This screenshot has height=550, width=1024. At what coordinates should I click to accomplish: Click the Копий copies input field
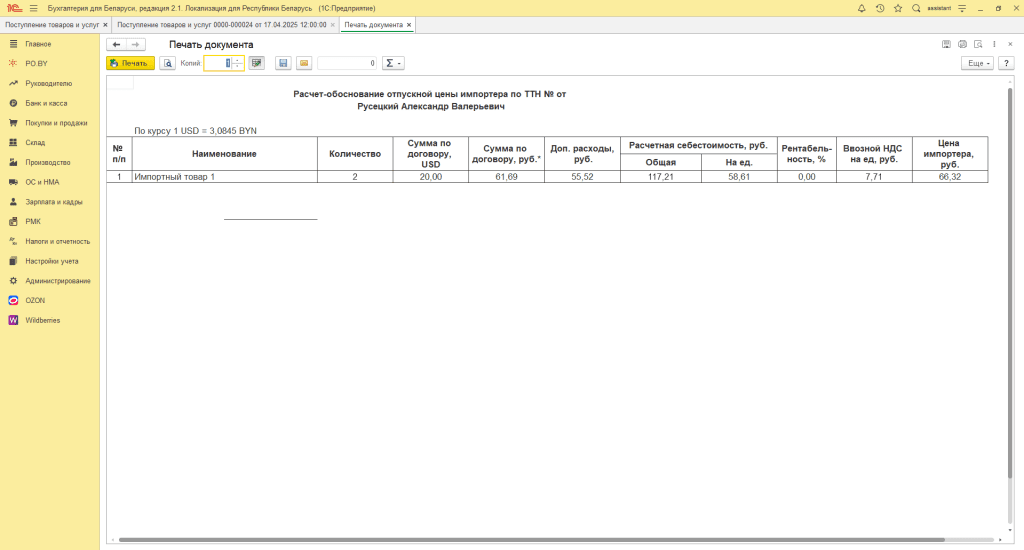pyautogui.click(x=218, y=63)
